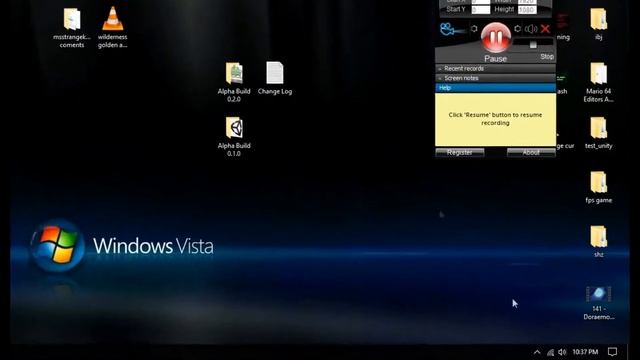Expand the Screen notes section
This screenshot has height=360, width=640.
[496, 78]
